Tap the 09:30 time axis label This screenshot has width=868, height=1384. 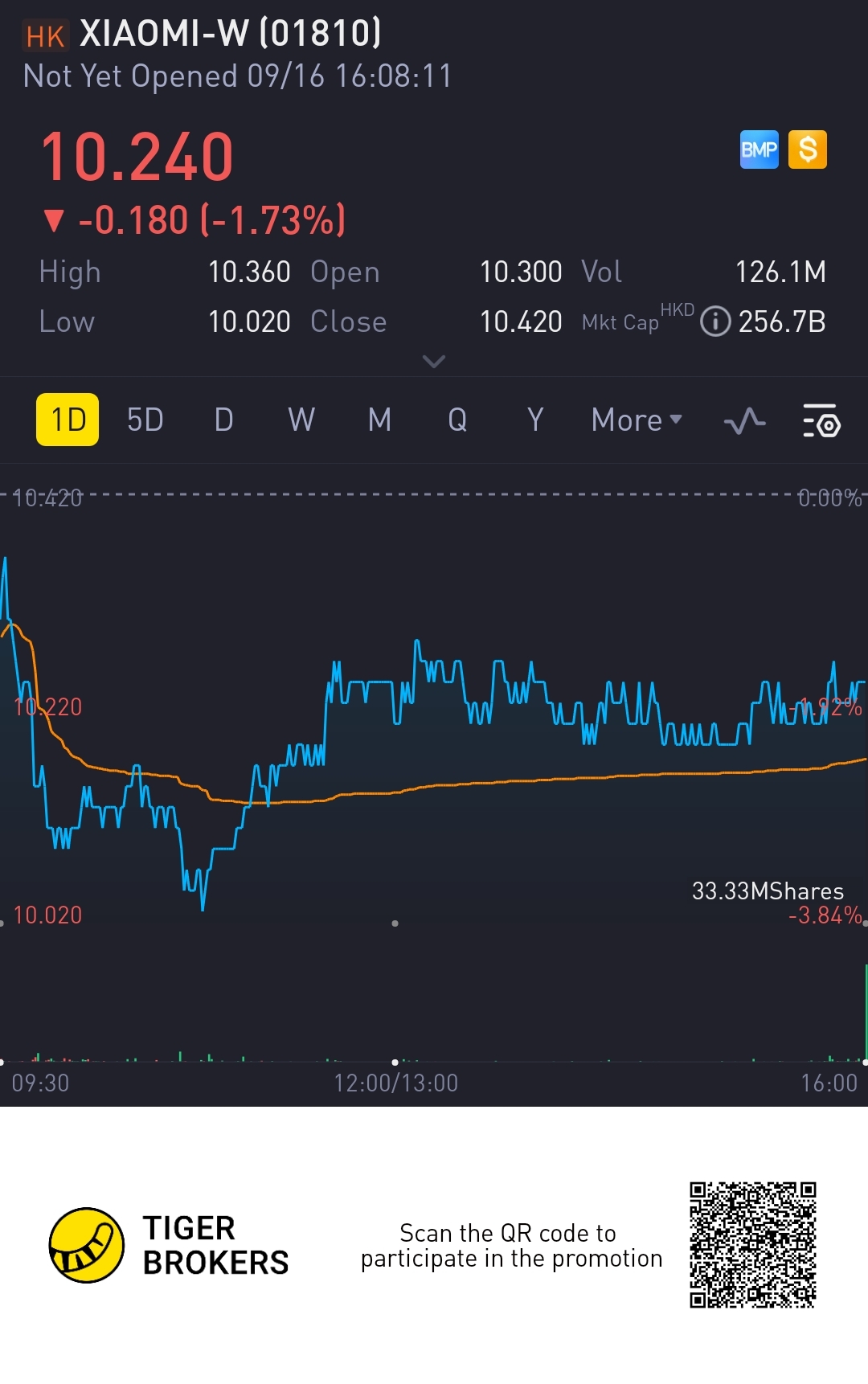point(40,1083)
